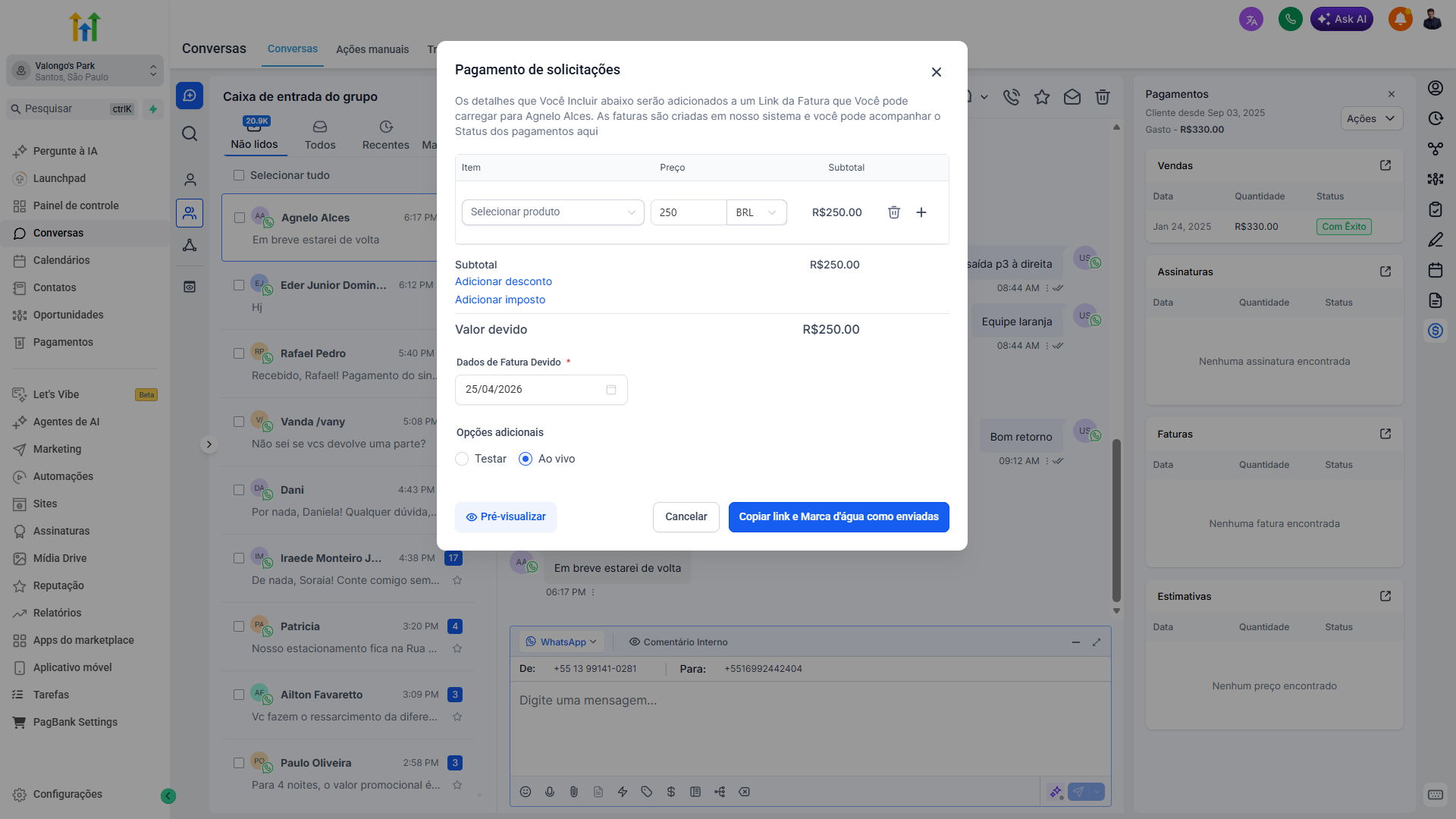Image resolution: width=1456 pixels, height=819 pixels.
Task: Add a new item with plus icon
Action: click(x=921, y=212)
